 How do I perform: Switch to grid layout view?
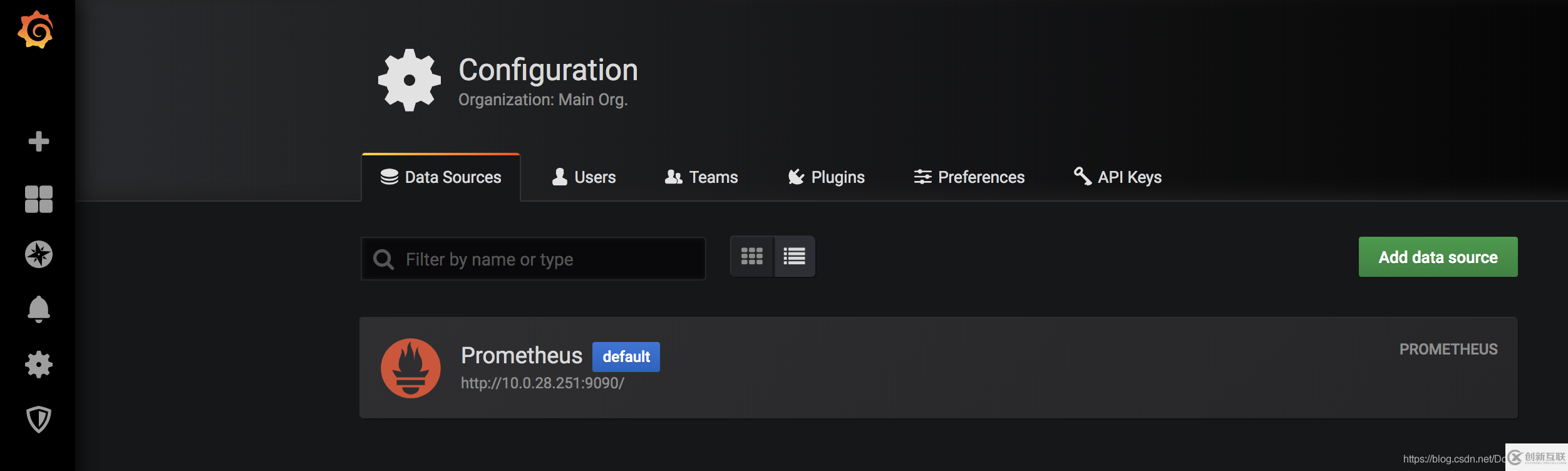tap(752, 256)
